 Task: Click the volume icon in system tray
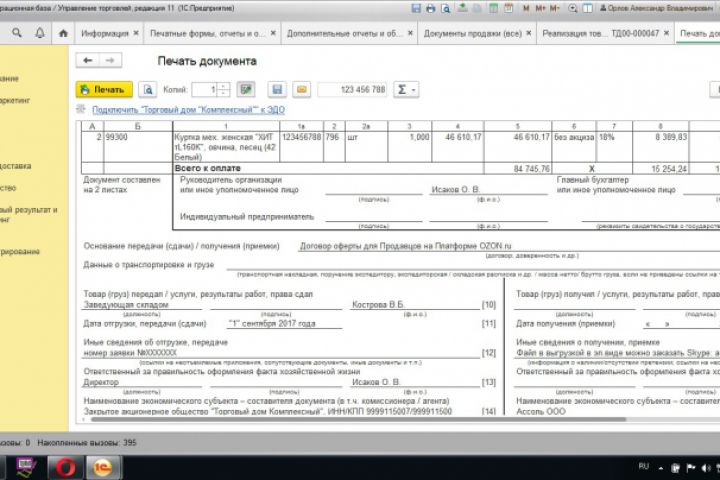(x=705, y=468)
